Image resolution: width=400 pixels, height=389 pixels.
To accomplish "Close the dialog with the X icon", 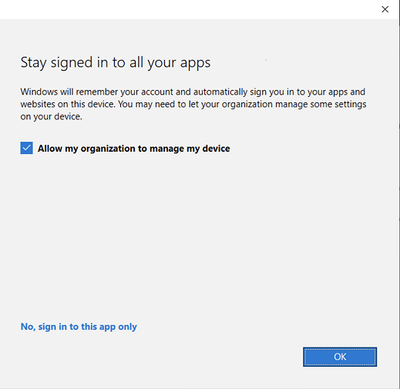I will 385,9.
